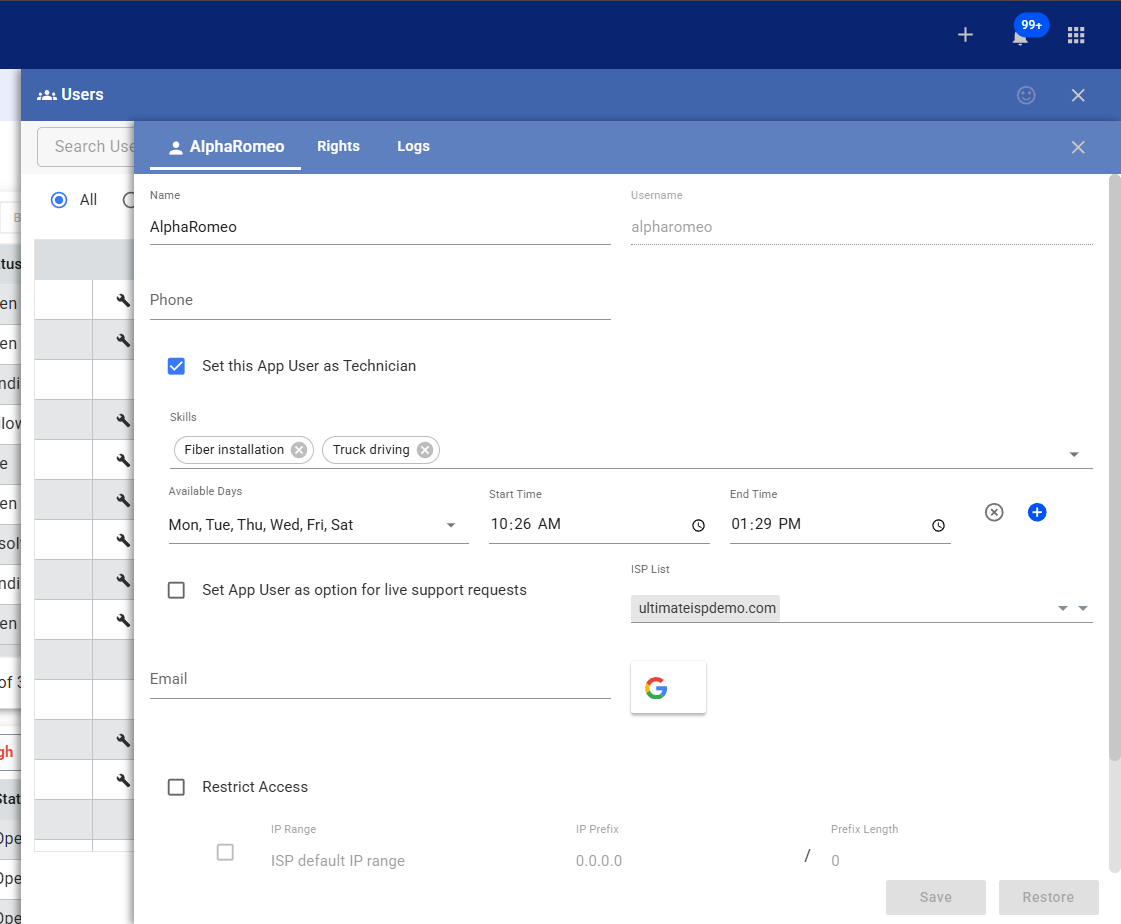Viewport: 1121px width, 924px height.
Task: Uncheck Set this App User as Technician
Action: pos(177,366)
